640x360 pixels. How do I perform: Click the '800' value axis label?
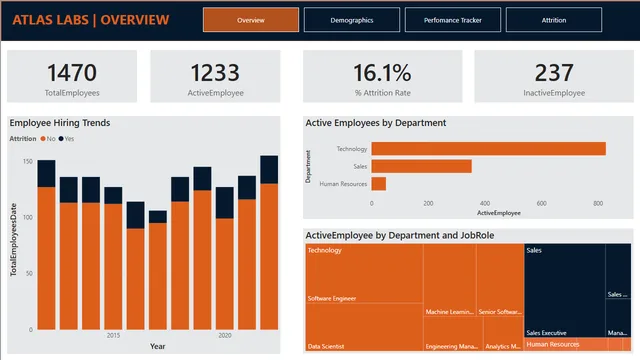click(598, 203)
